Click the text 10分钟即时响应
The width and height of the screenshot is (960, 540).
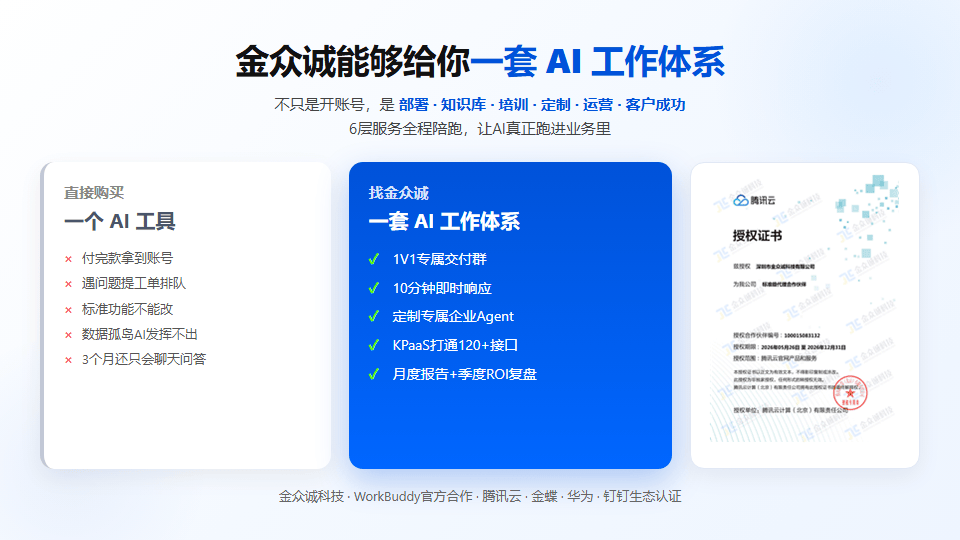pyautogui.click(x=442, y=288)
